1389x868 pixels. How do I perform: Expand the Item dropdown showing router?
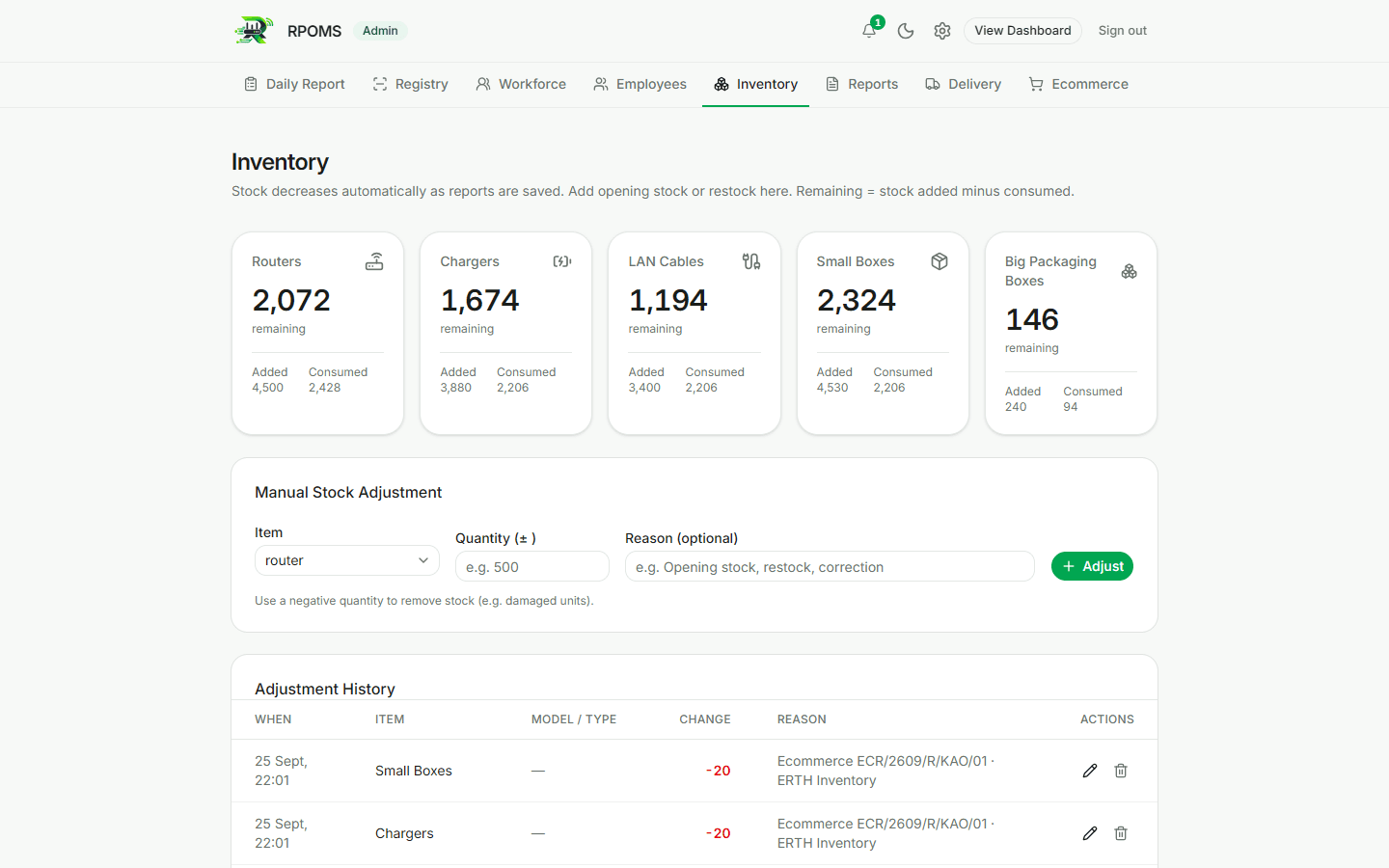pyautogui.click(x=347, y=560)
